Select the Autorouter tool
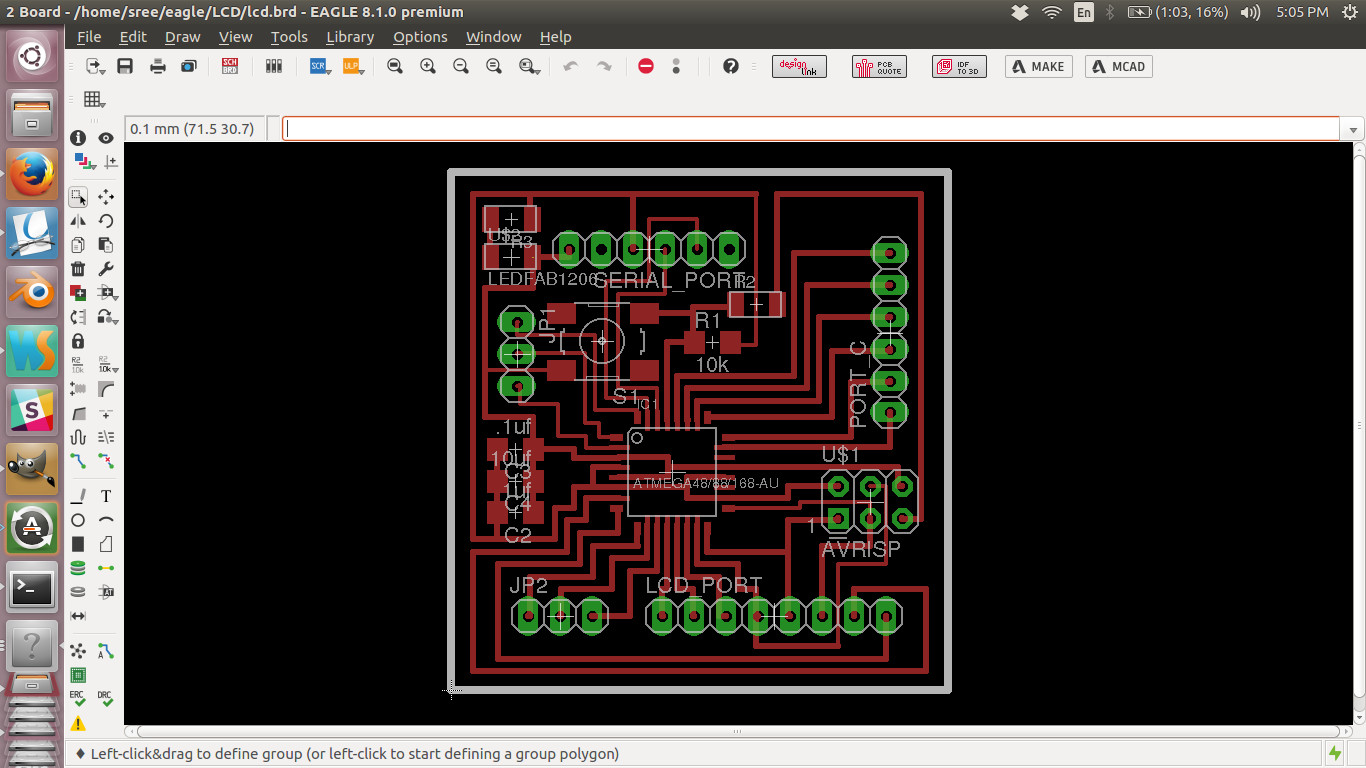 [x=106, y=651]
